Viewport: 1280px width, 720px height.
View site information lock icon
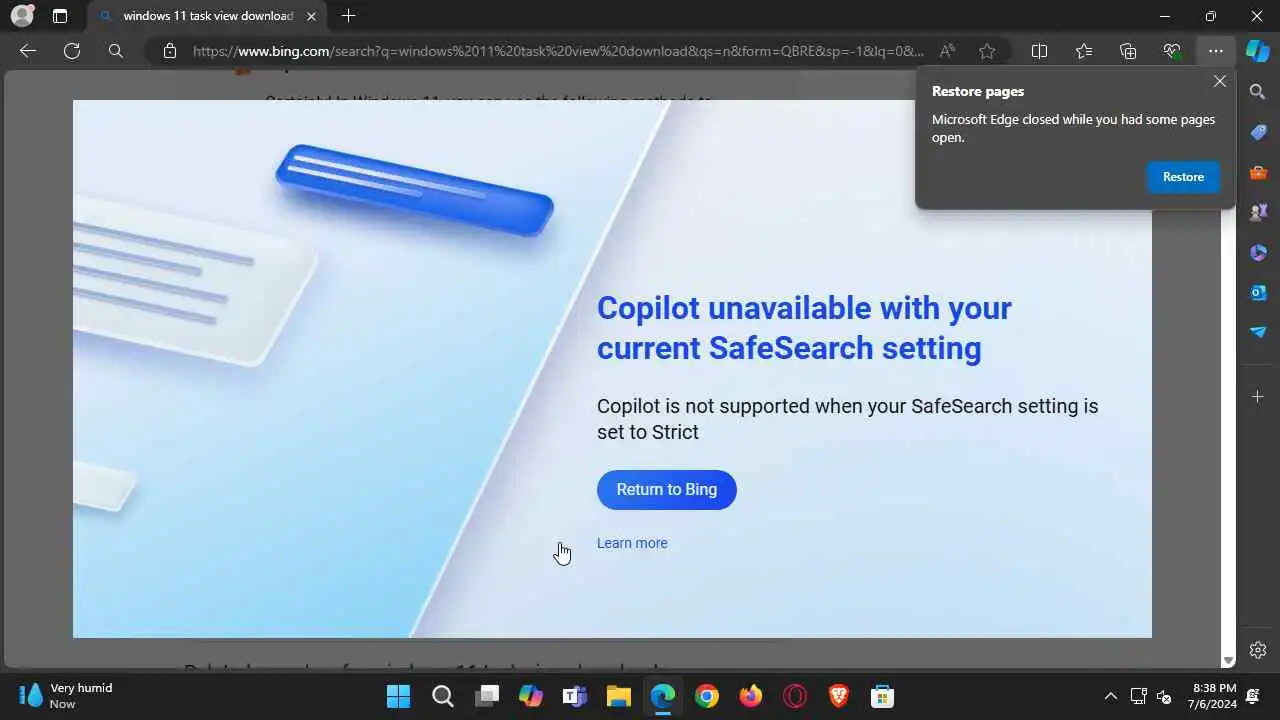pos(170,51)
